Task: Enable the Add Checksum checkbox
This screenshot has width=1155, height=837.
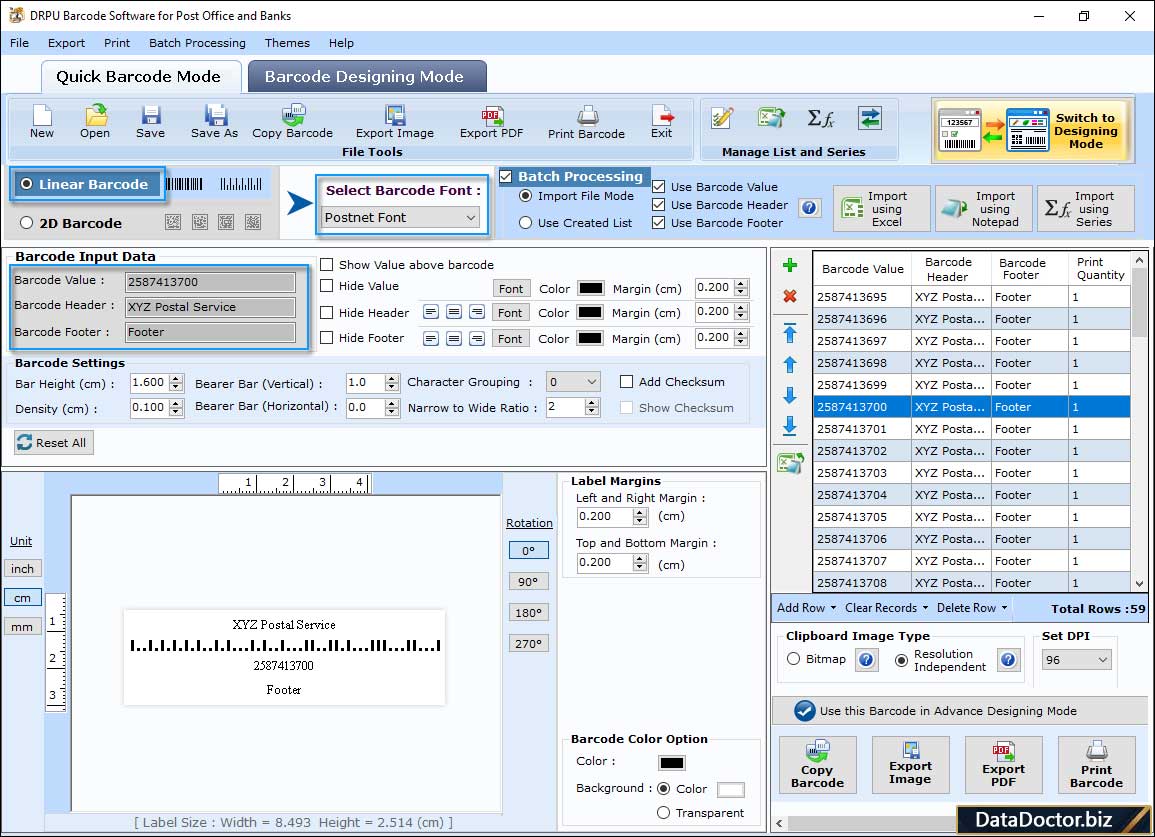Action: coord(626,382)
